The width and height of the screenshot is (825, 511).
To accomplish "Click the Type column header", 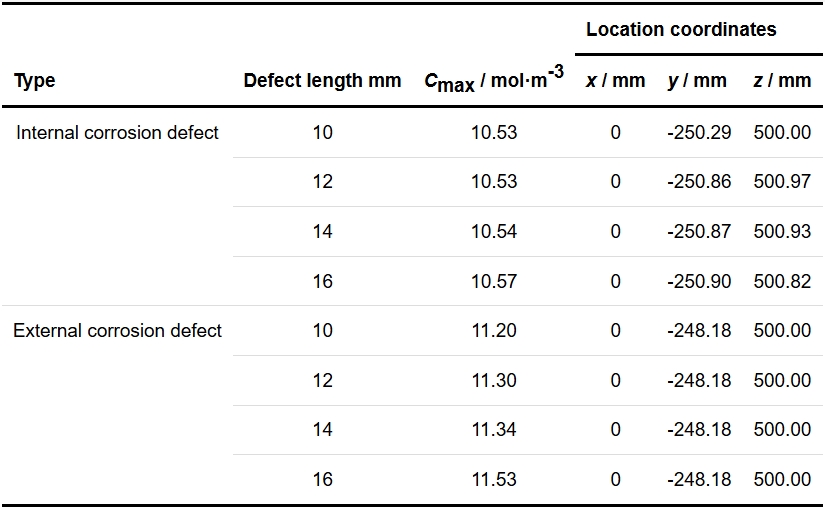I will coord(35,81).
